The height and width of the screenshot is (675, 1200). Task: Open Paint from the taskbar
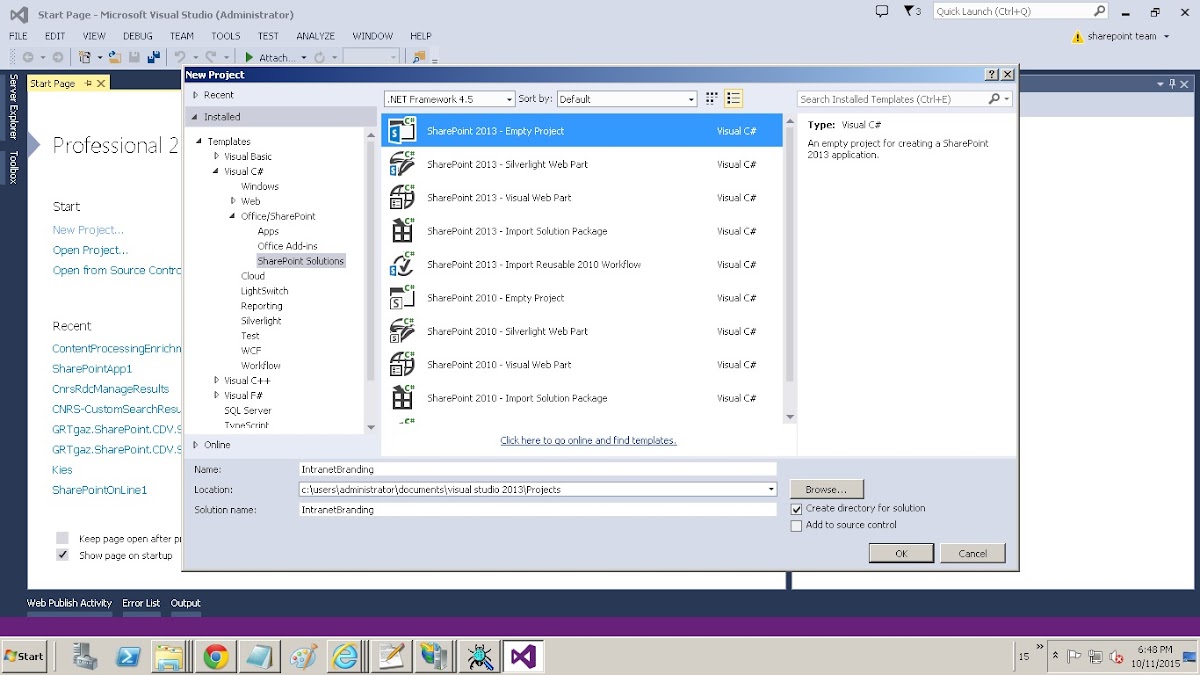click(303, 656)
